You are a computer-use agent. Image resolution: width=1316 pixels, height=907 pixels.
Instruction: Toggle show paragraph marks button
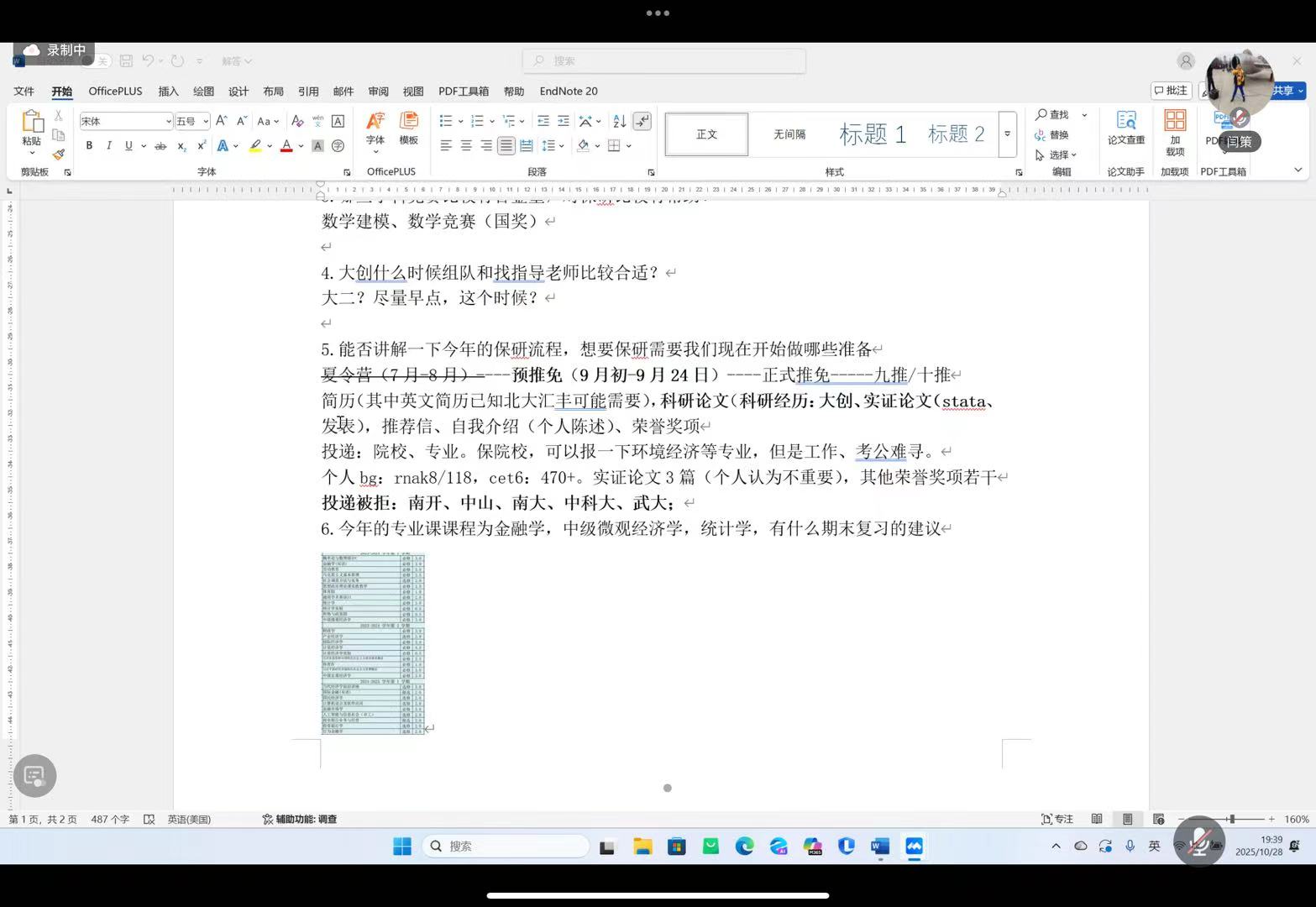tap(642, 121)
